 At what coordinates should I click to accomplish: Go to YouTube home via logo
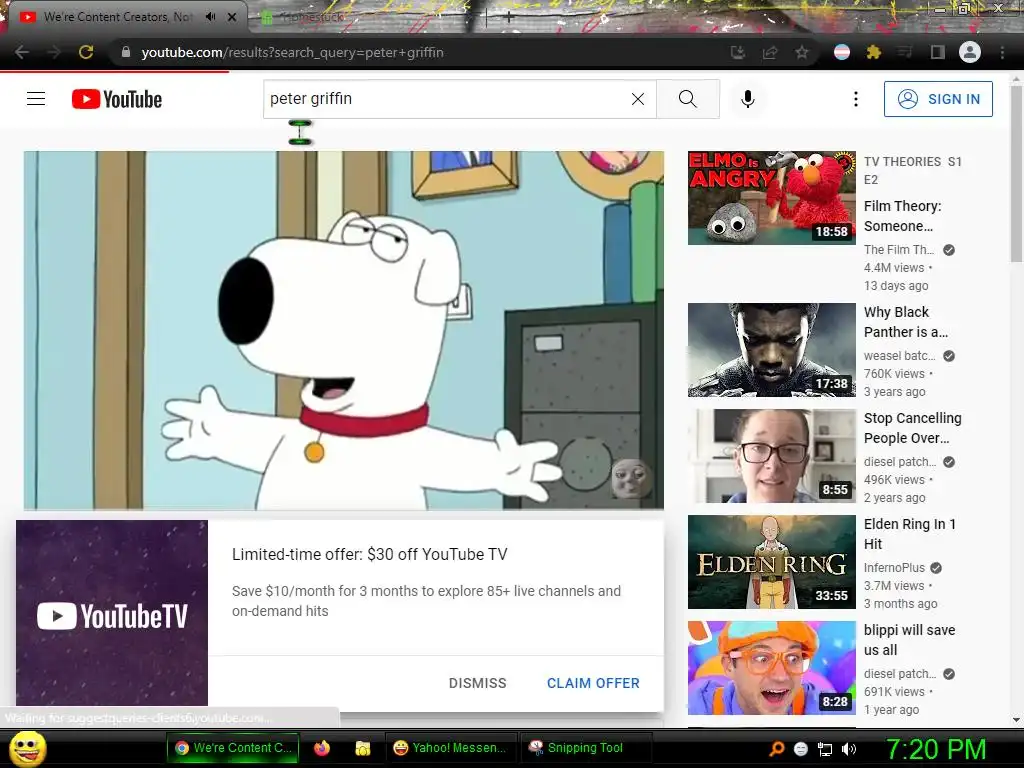[117, 99]
